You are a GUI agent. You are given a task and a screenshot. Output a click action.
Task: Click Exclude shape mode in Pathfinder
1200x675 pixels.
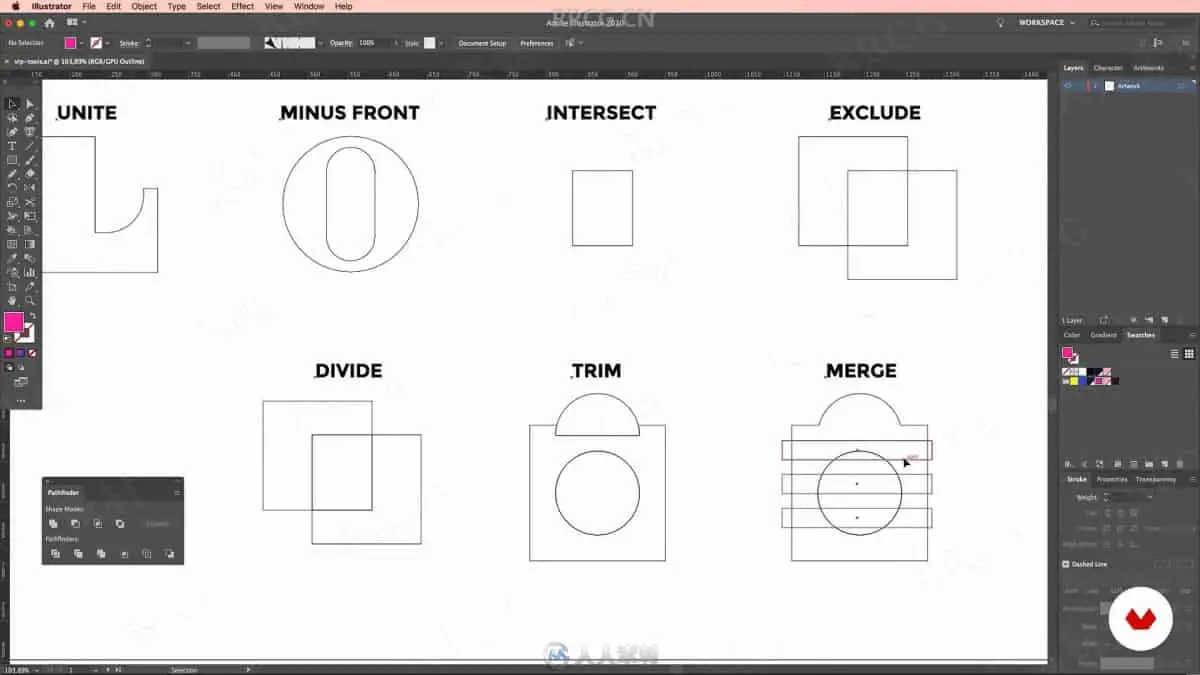120,523
